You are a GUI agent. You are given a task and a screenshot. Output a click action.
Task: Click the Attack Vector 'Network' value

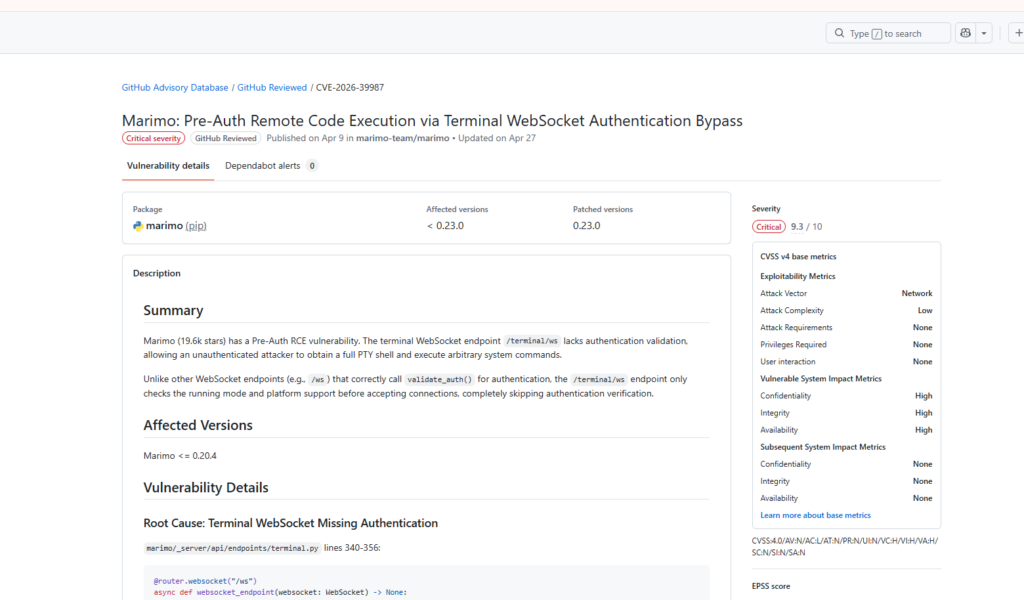(x=917, y=294)
